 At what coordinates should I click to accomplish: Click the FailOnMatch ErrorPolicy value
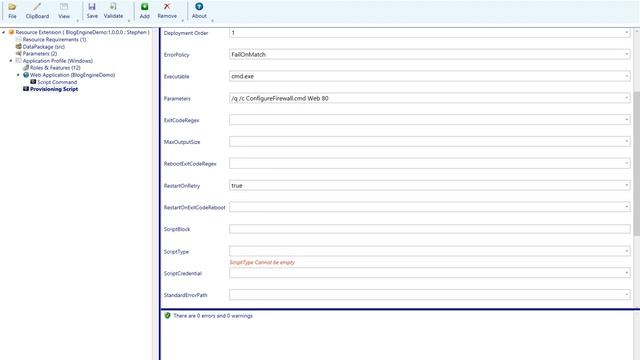click(x=248, y=54)
